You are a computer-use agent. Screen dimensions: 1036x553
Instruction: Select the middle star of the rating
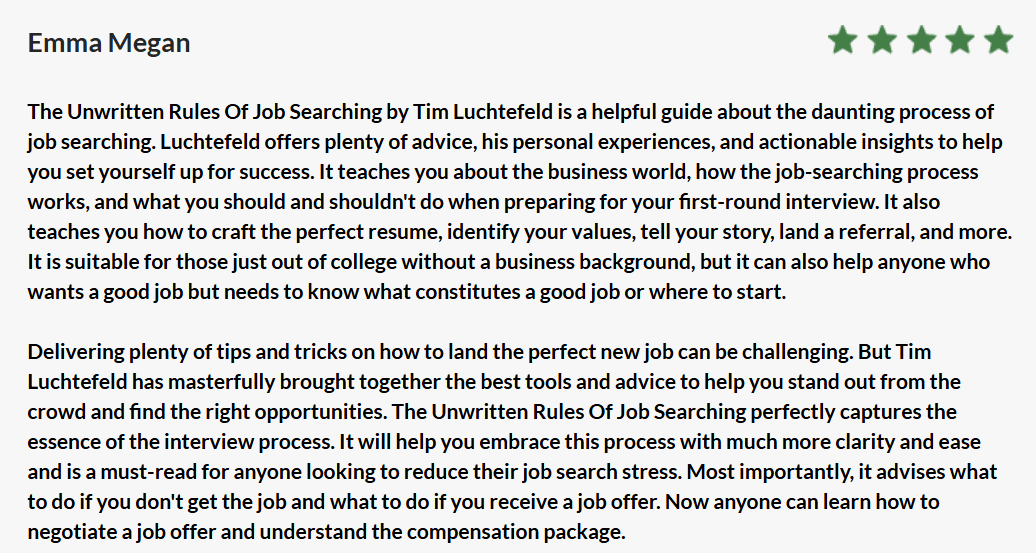921,41
